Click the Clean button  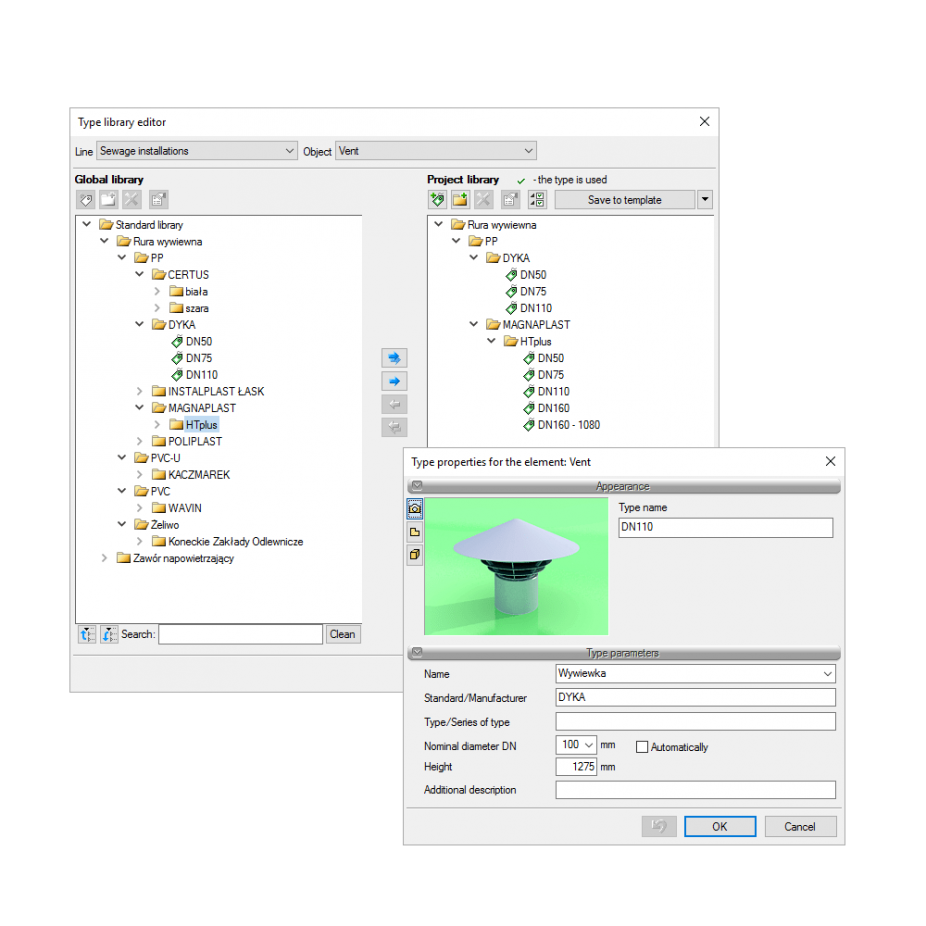343,634
